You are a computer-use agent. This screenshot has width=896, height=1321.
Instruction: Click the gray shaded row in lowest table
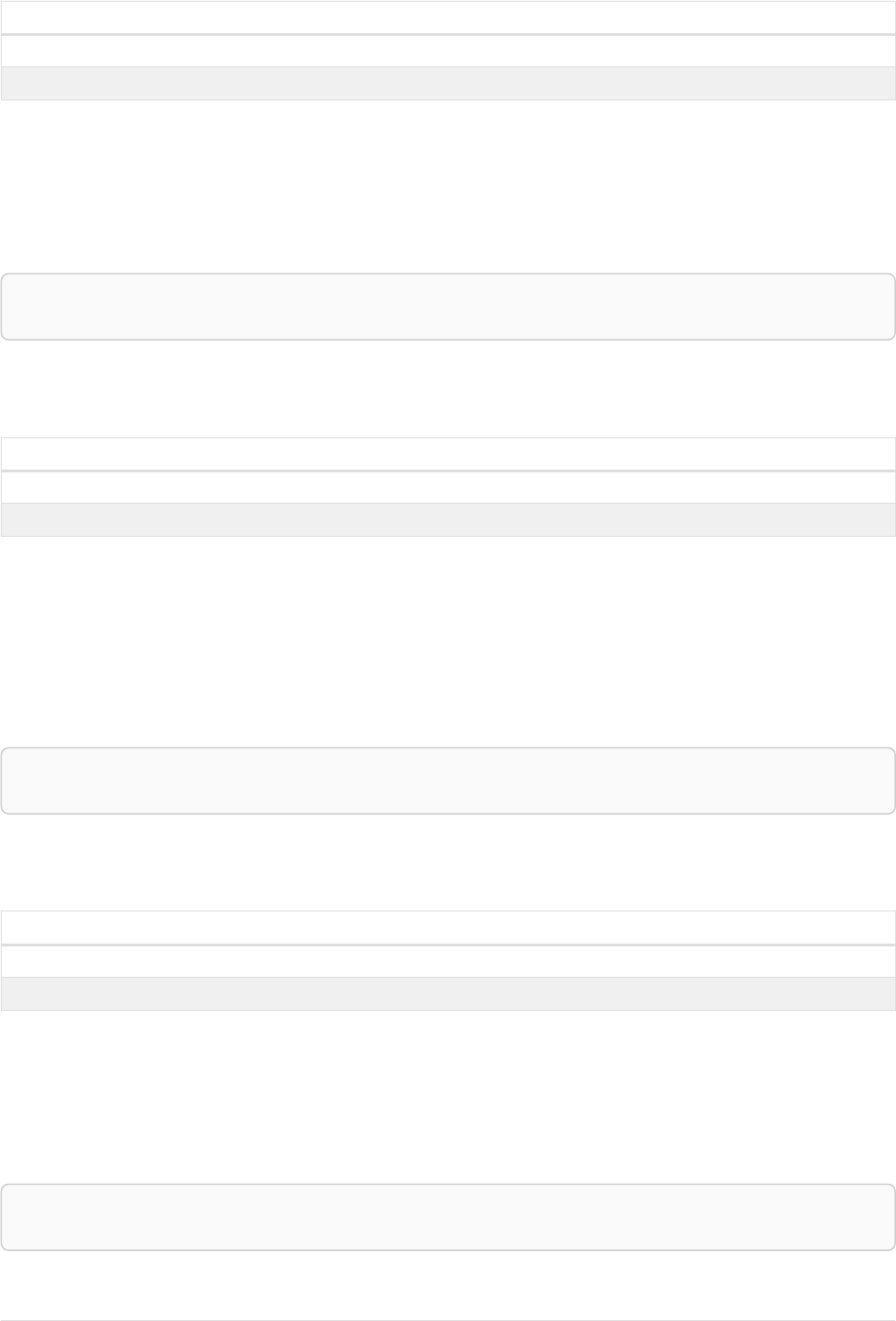click(x=448, y=994)
